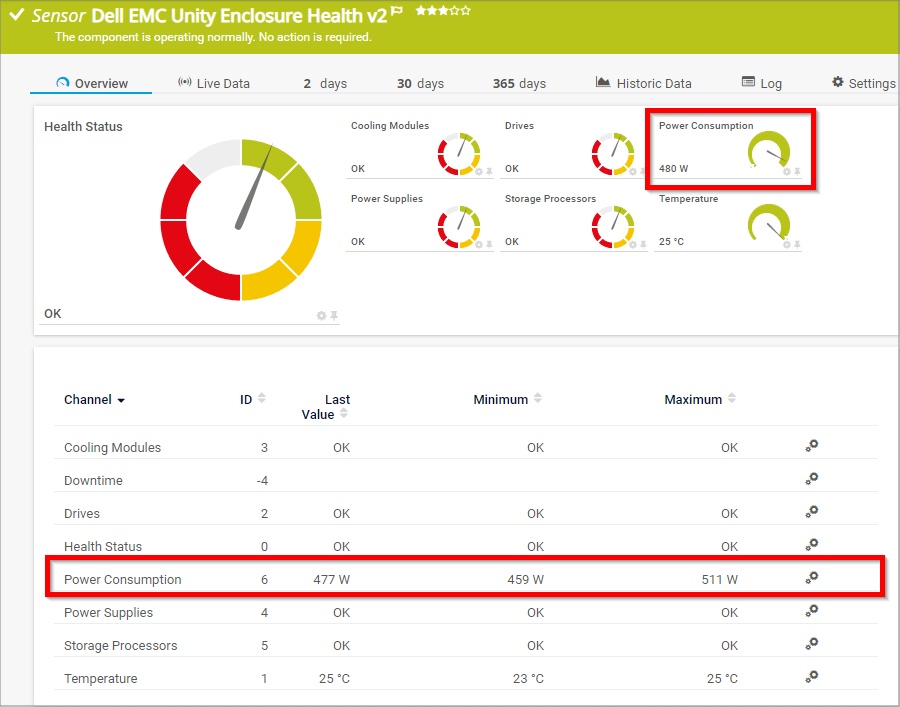Open channel settings gear for Cooling Modules row
The image size is (900, 707).
[x=812, y=446]
